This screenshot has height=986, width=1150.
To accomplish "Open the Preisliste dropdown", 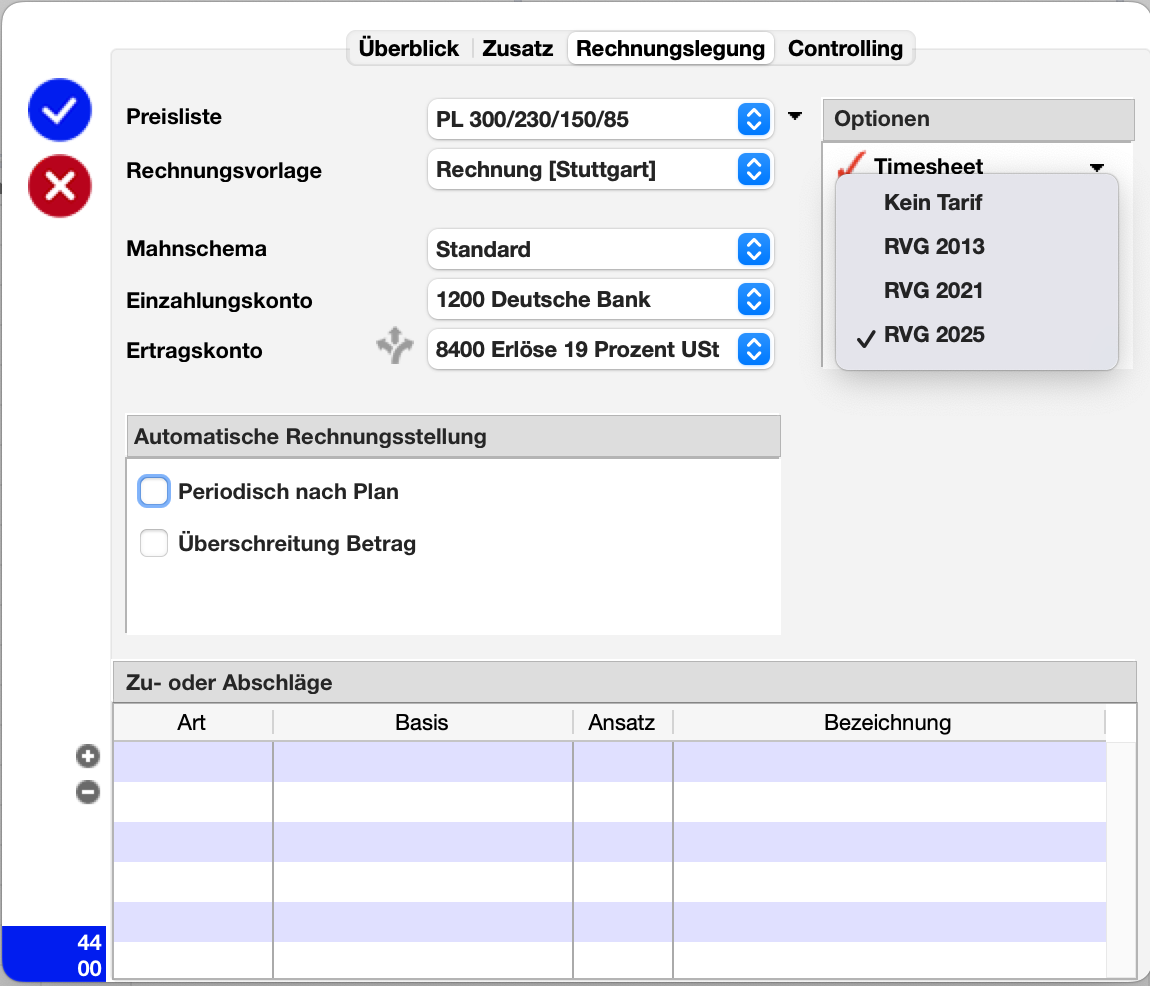I will pyautogui.click(x=600, y=119).
